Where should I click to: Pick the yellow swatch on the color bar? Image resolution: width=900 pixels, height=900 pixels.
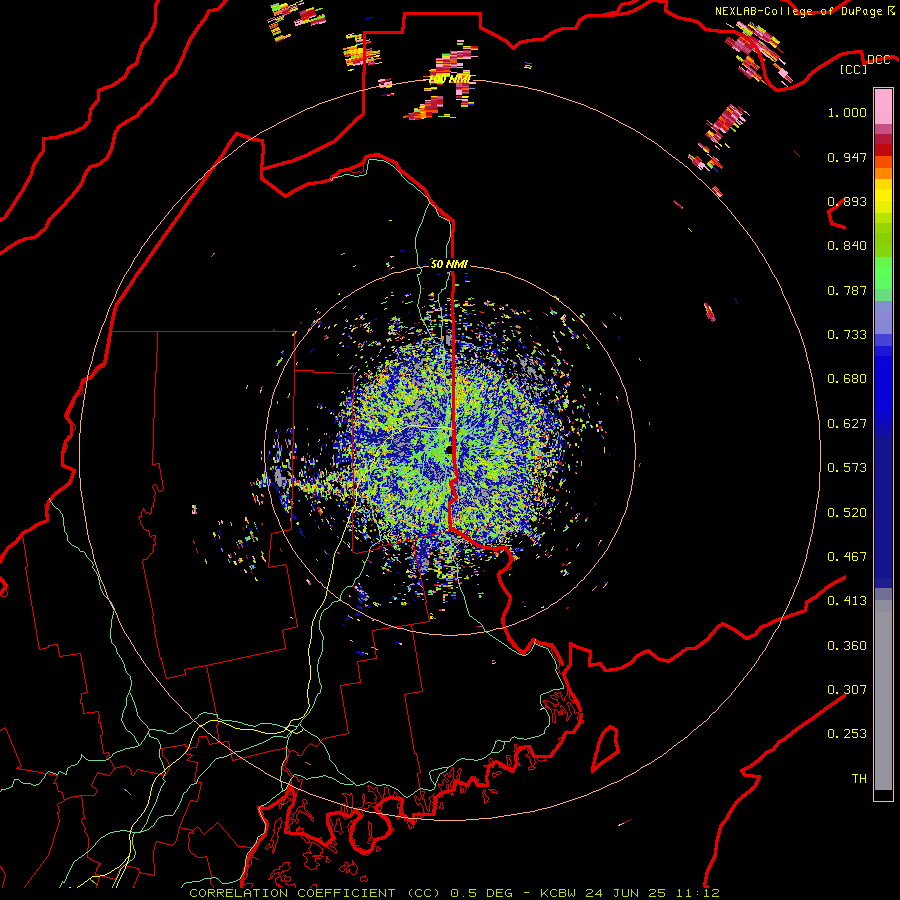[x=883, y=196]
